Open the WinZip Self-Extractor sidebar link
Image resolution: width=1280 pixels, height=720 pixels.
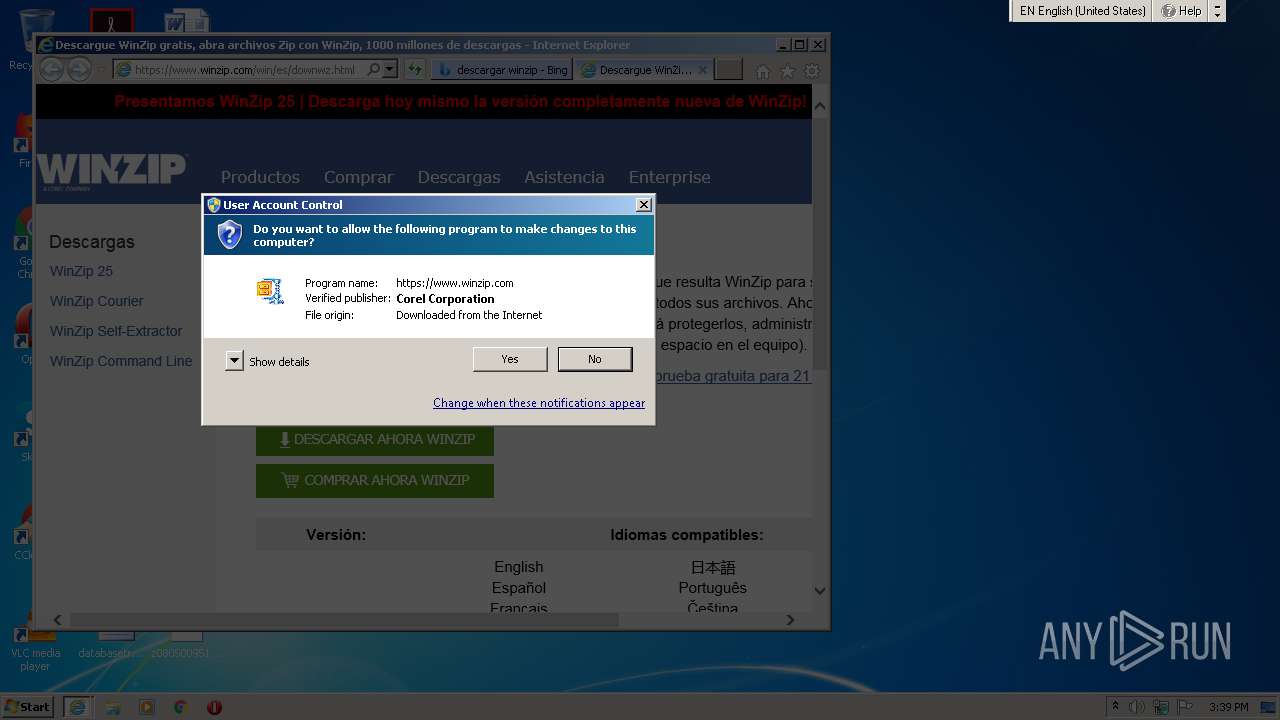116,331
